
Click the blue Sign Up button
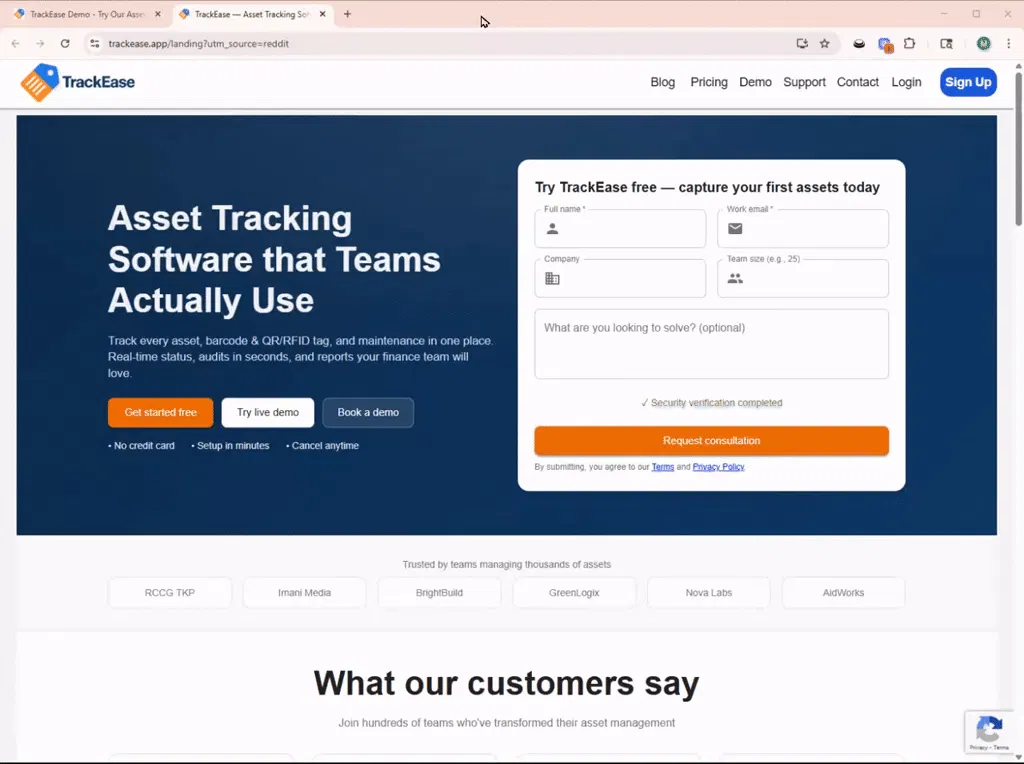click(x=968, y=82)
